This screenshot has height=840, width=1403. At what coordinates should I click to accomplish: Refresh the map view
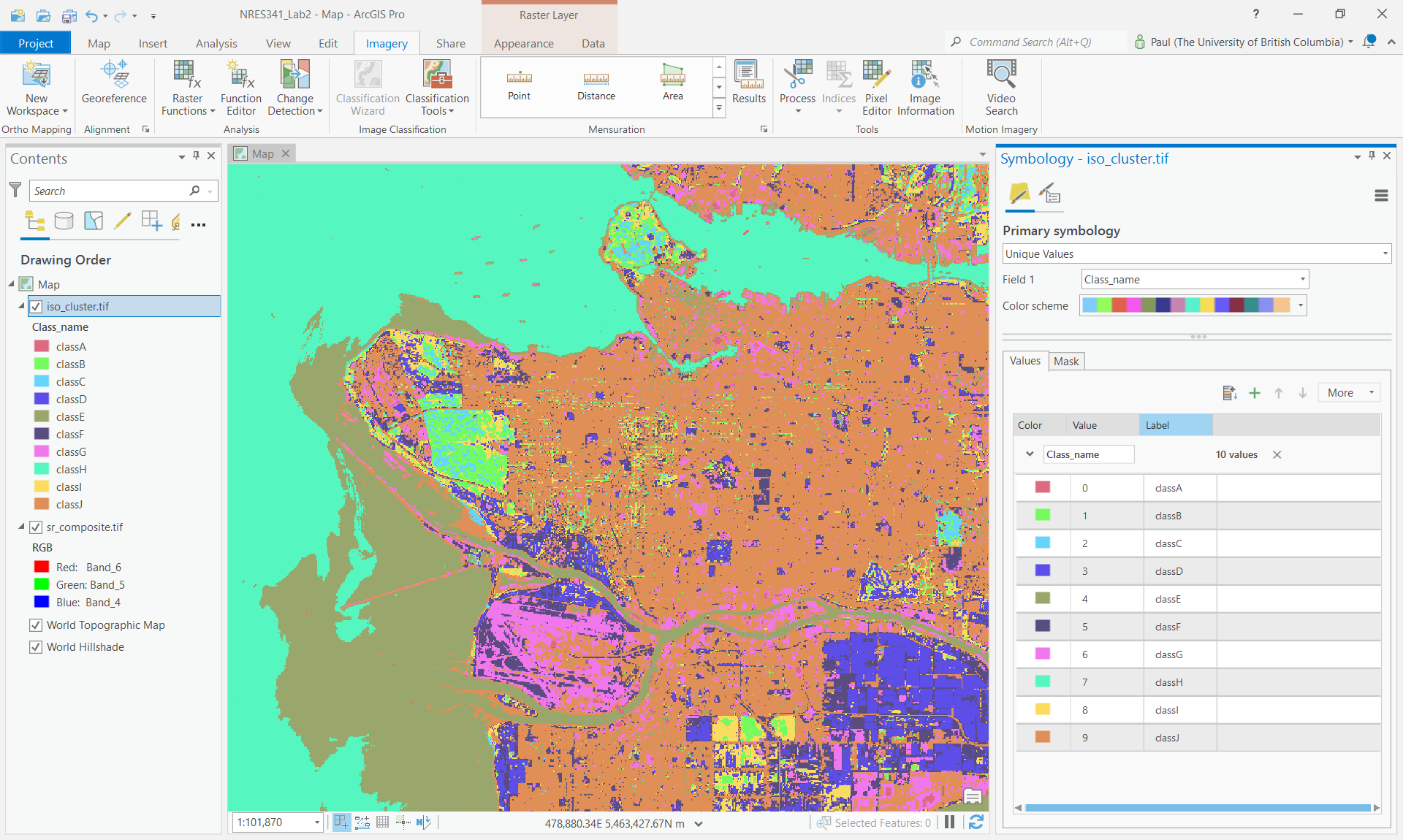(x=976, y=822)
